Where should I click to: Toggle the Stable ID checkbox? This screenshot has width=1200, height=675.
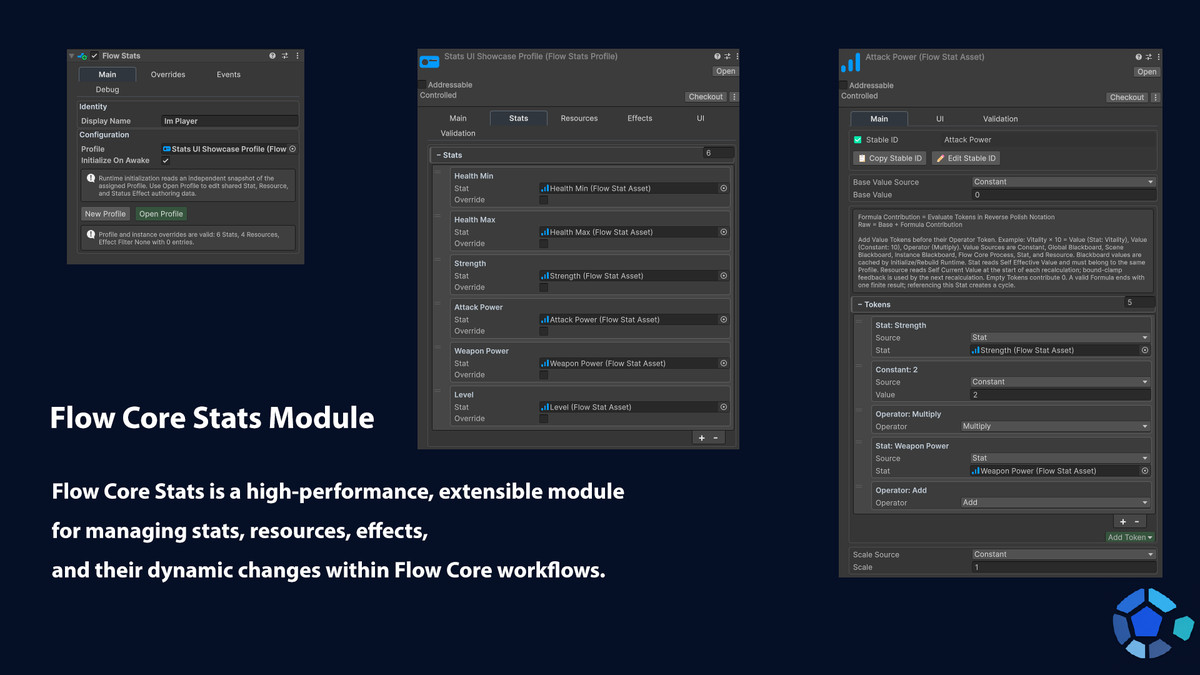click(x=858, y=140)
